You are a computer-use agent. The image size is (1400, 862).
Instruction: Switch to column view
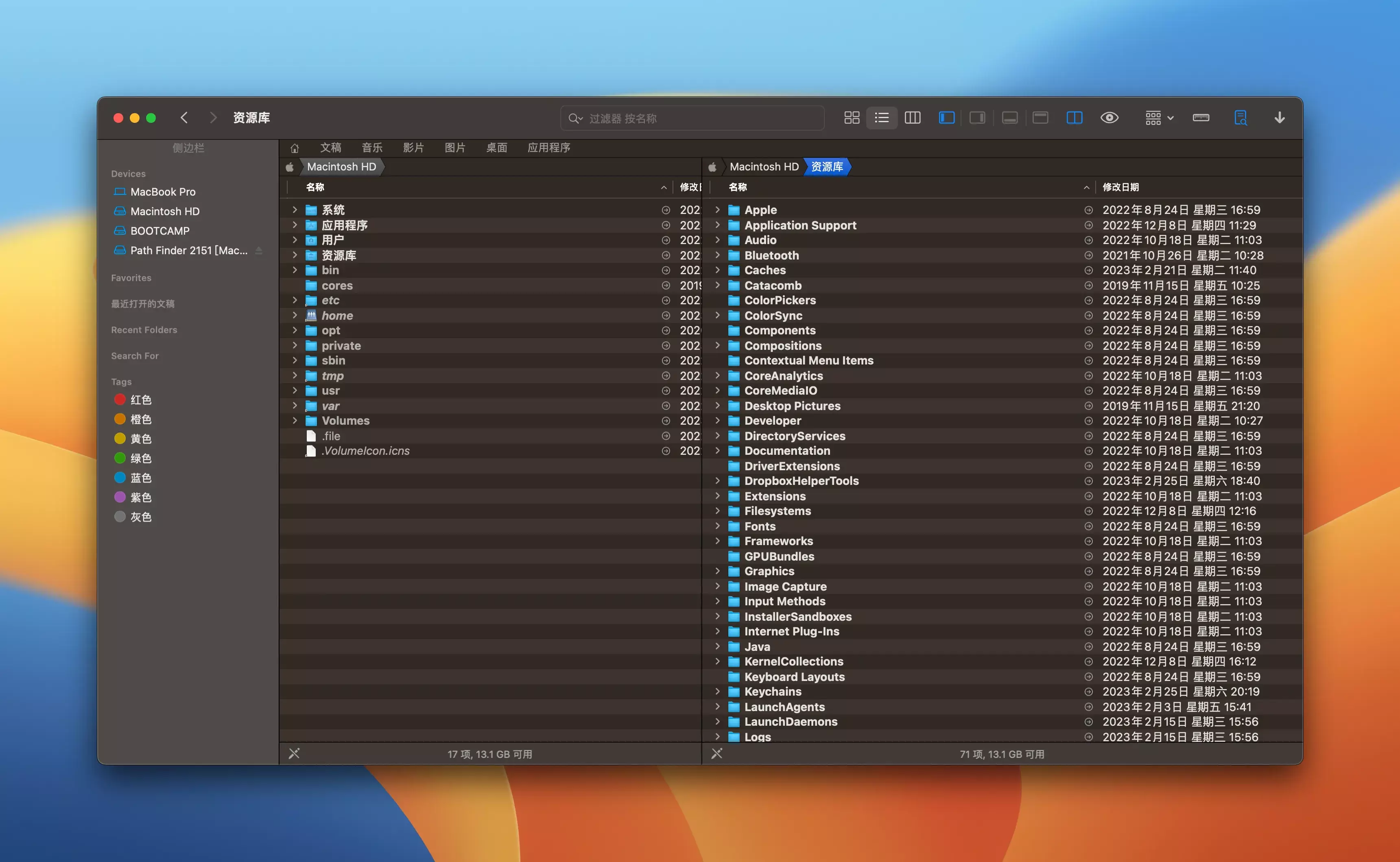913,118
